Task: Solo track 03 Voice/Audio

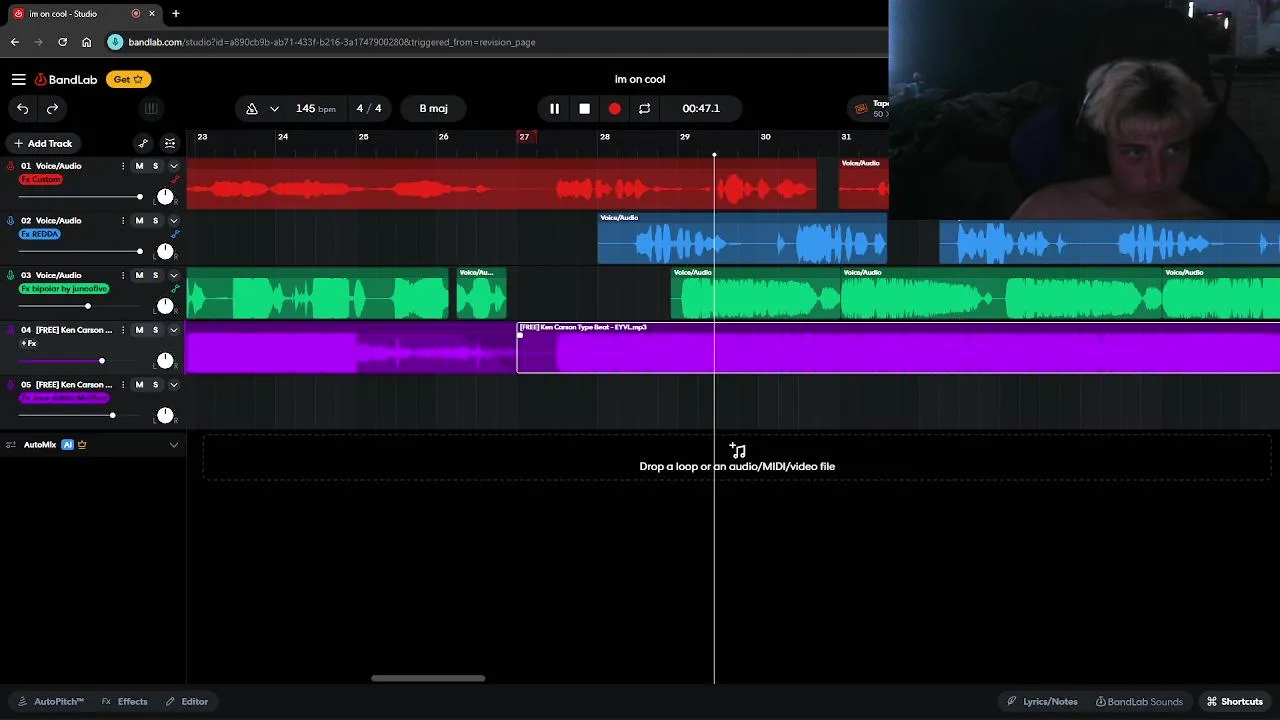Action: coord(155,275)
